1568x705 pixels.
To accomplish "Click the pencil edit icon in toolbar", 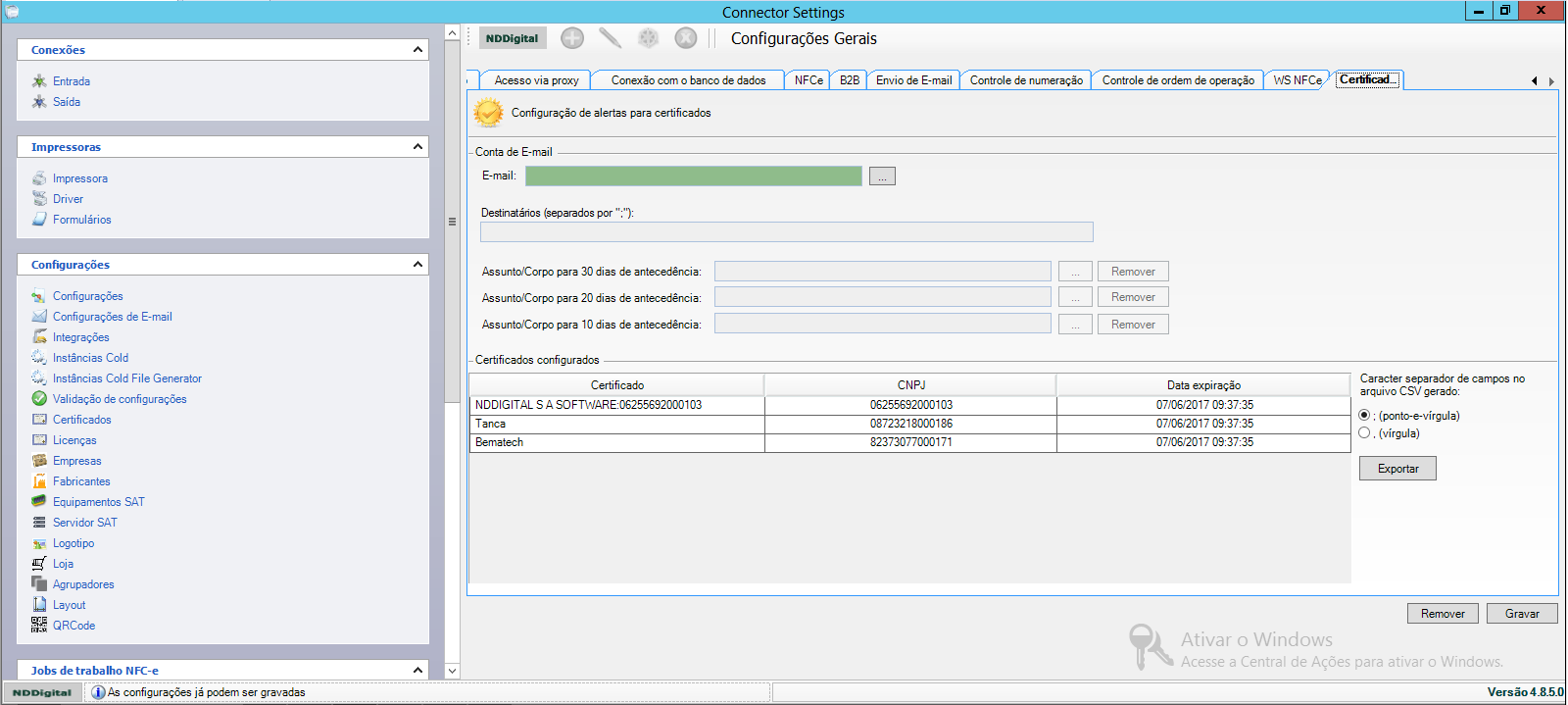I will pyautogui.click(x=610, y=38).
